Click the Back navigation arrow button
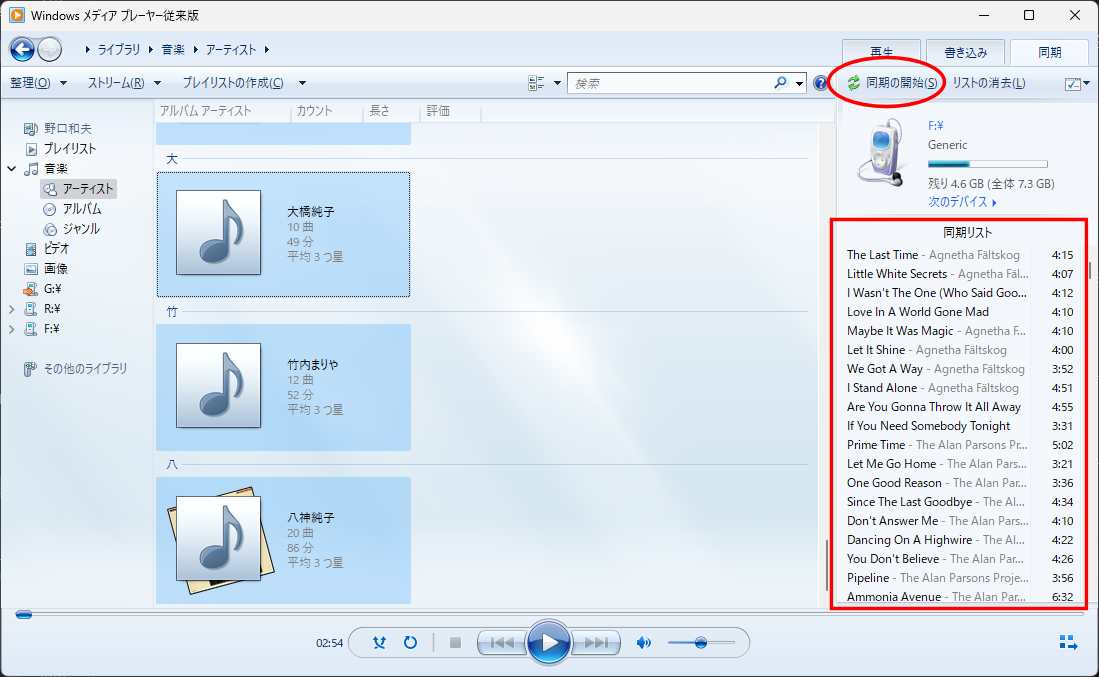Screen dimensions: 1099x677 click(22, 49)
